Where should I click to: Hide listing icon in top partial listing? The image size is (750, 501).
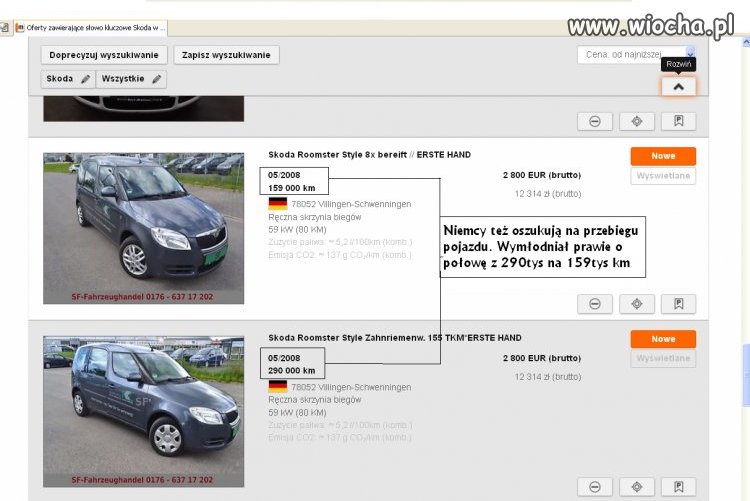coord(595,121)
